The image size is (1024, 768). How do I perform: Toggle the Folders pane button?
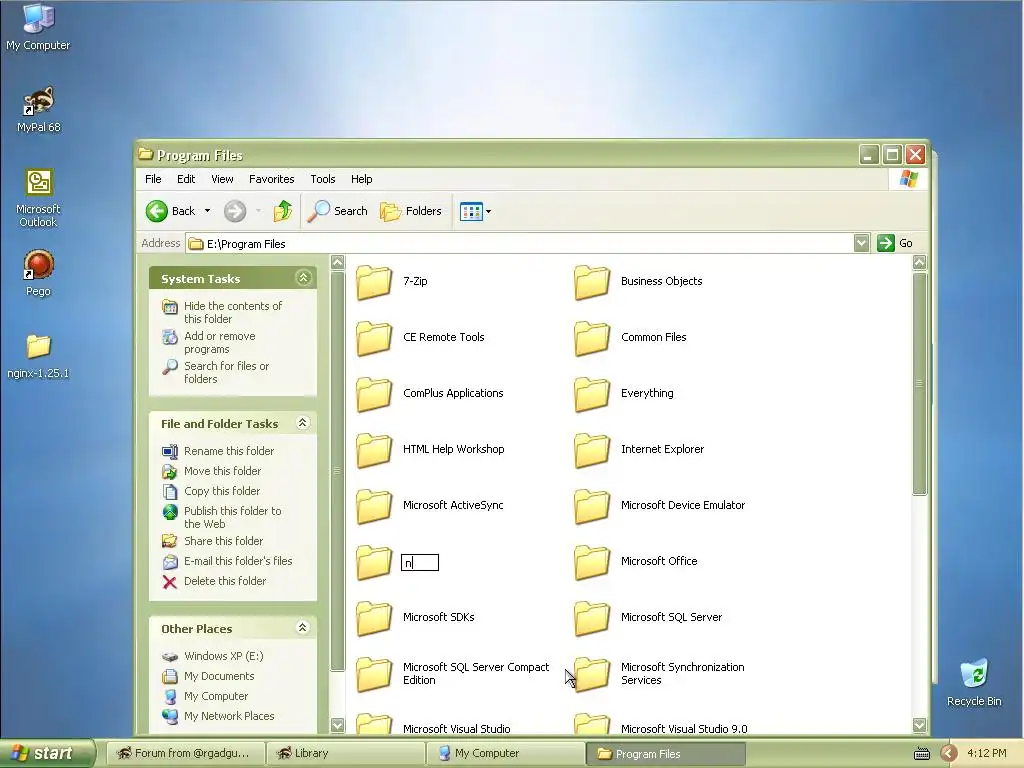(x=411, y=211)
